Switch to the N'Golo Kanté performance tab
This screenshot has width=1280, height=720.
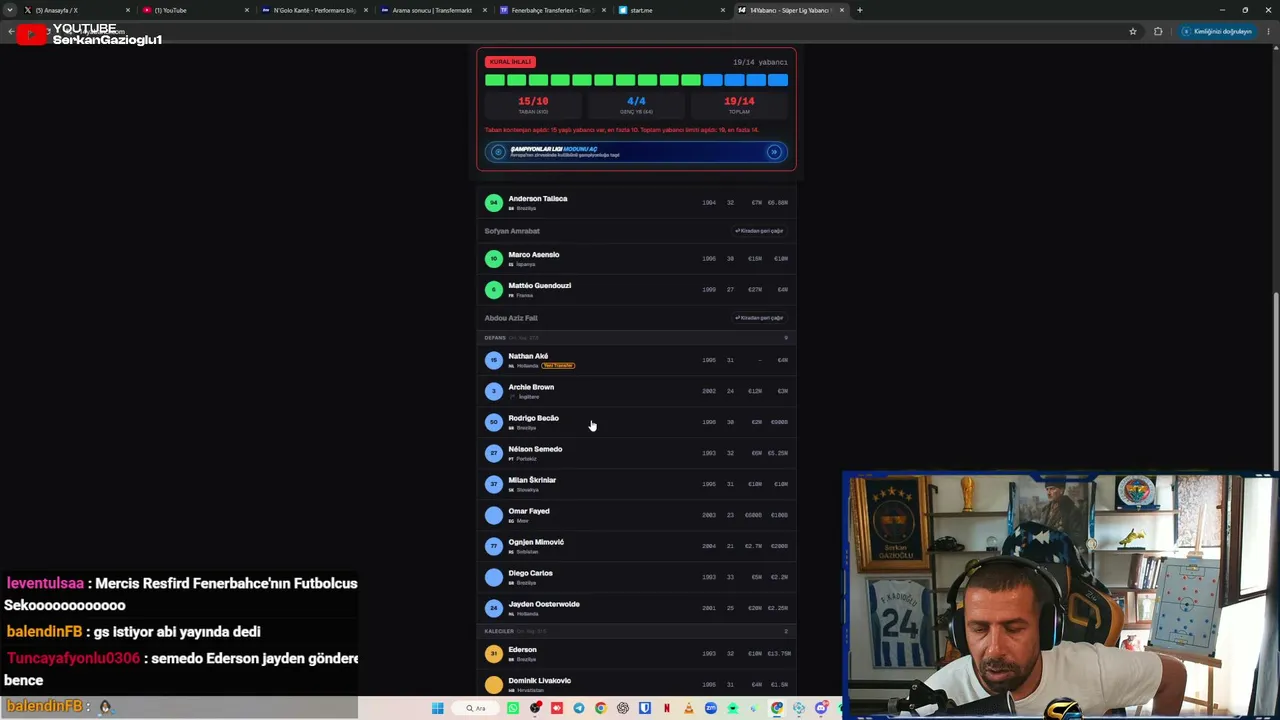[x=315, y=10]
